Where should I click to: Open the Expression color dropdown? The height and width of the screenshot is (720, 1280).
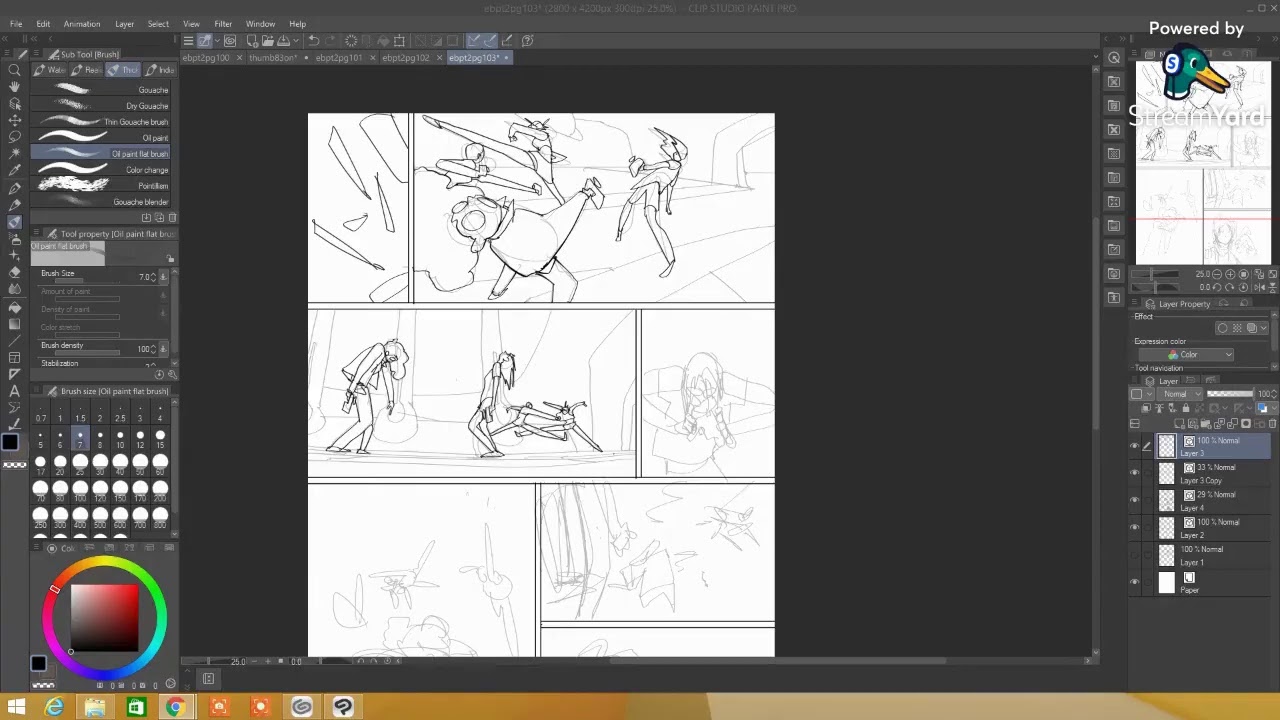pos(1200,354)
